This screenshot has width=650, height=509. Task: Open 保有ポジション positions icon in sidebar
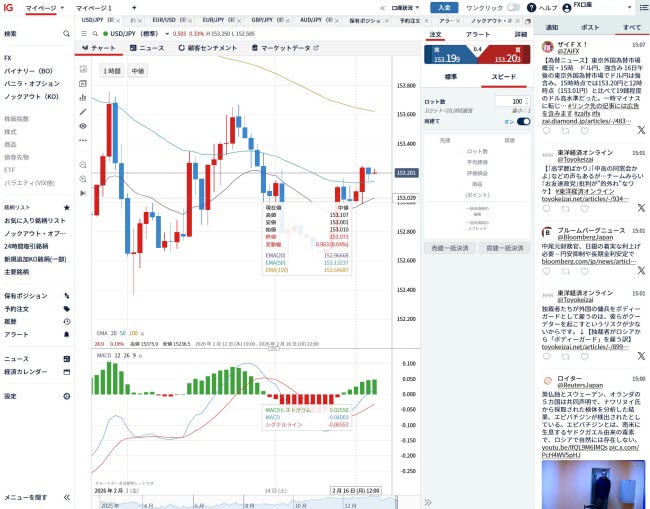[x=67, y=296]
